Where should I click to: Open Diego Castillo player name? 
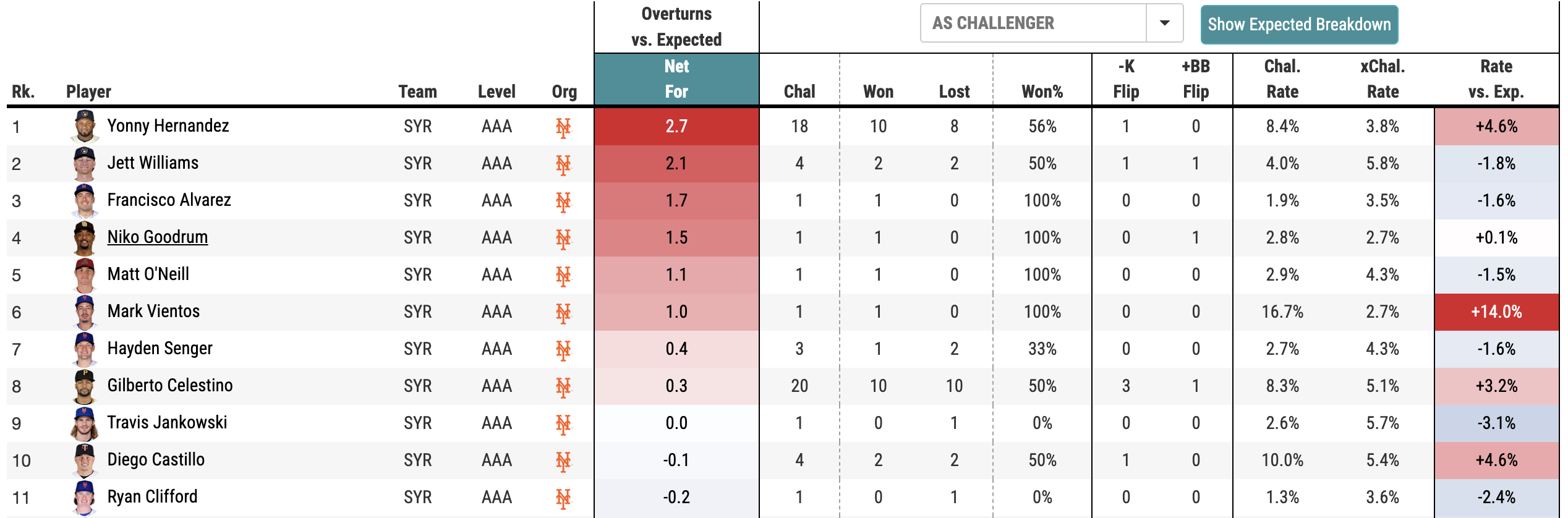[x=156, y=460]
